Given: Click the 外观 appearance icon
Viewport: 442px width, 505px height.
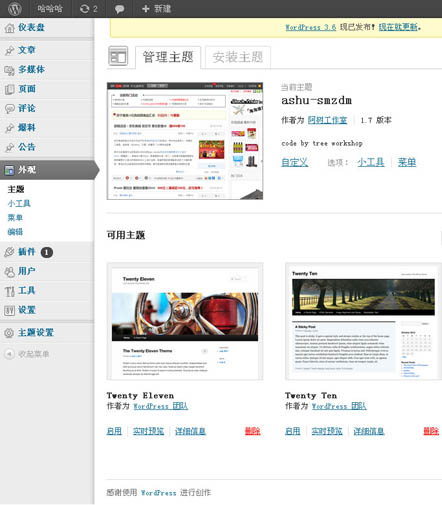Looking at the screenshot, I should (9, 170).
